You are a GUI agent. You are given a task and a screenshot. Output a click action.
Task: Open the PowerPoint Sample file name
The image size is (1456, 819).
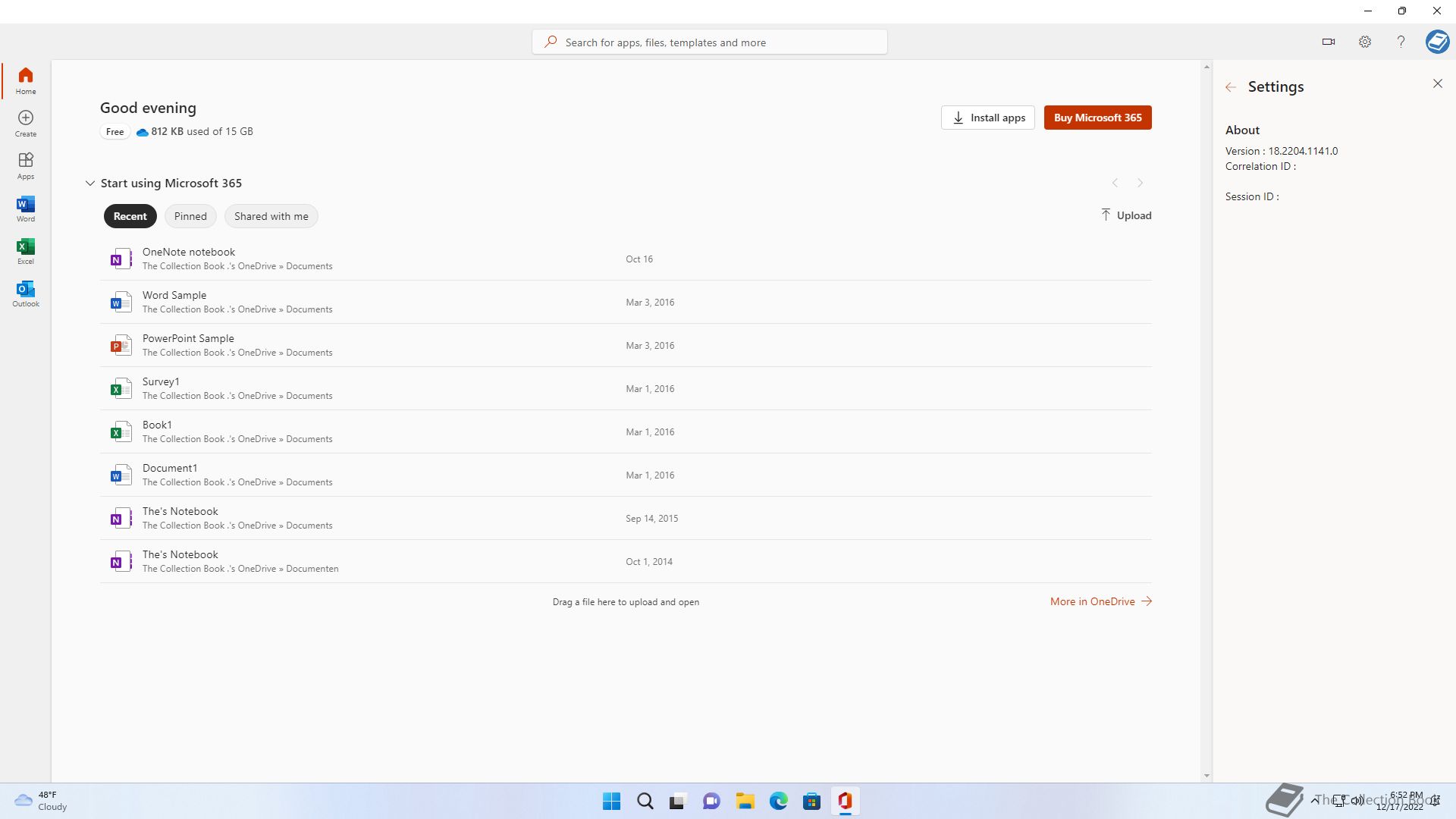[x=188, y=338]
